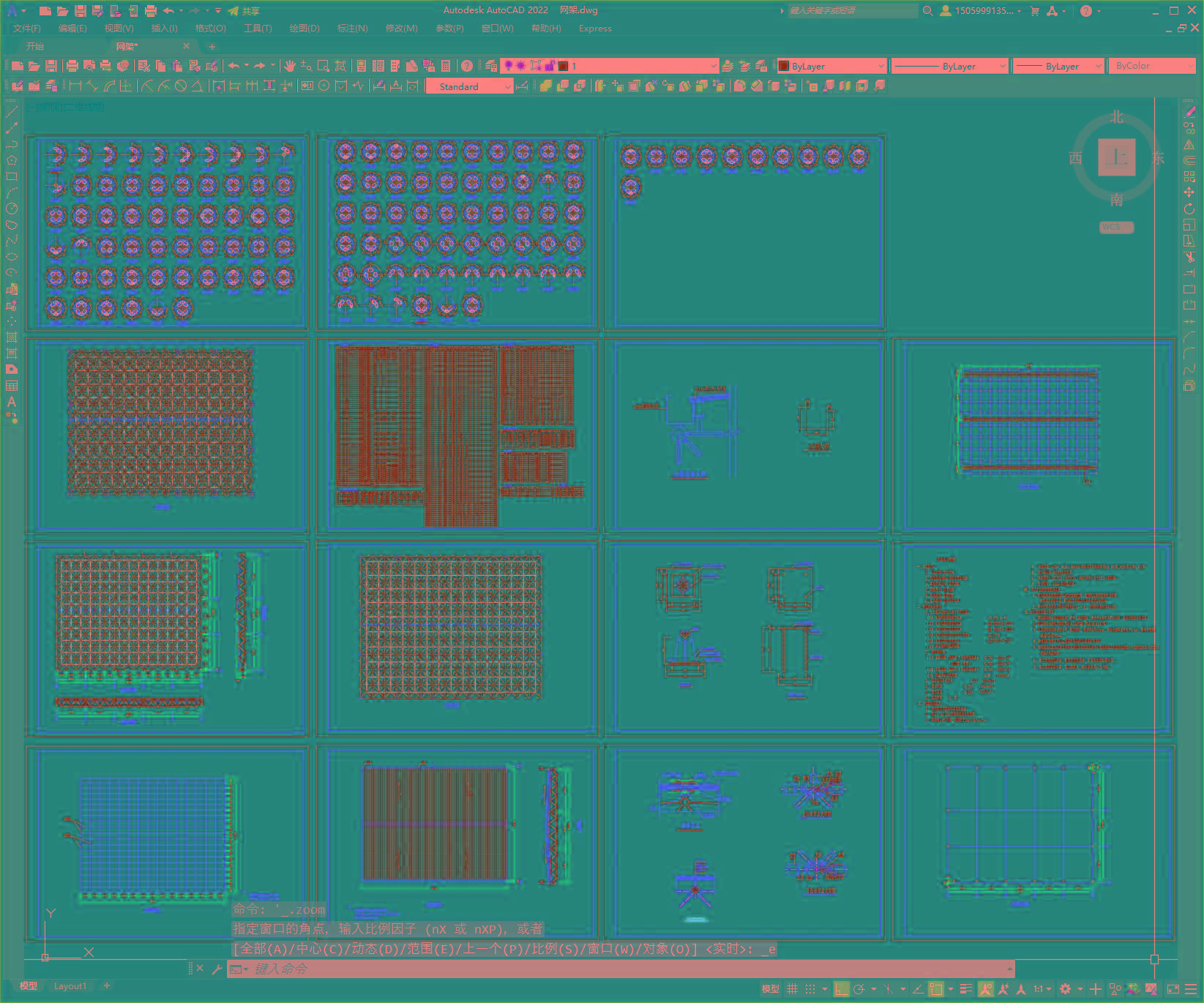Screen dimensions: 1204x1003
Task: Toggle polar tracking in status bar
Action: [x=859, y=989]
